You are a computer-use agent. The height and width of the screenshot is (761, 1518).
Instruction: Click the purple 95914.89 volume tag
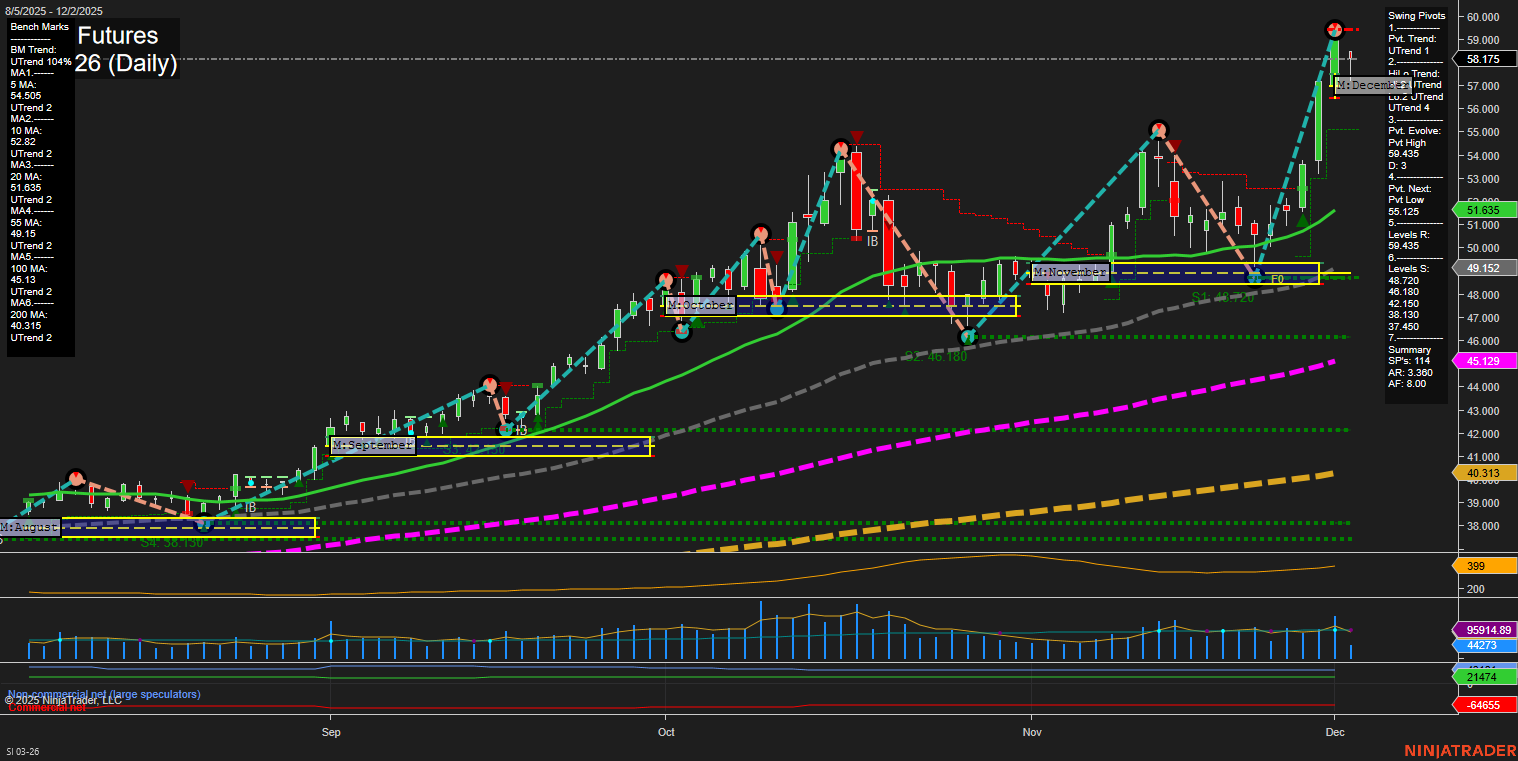tap(1482, 630)
